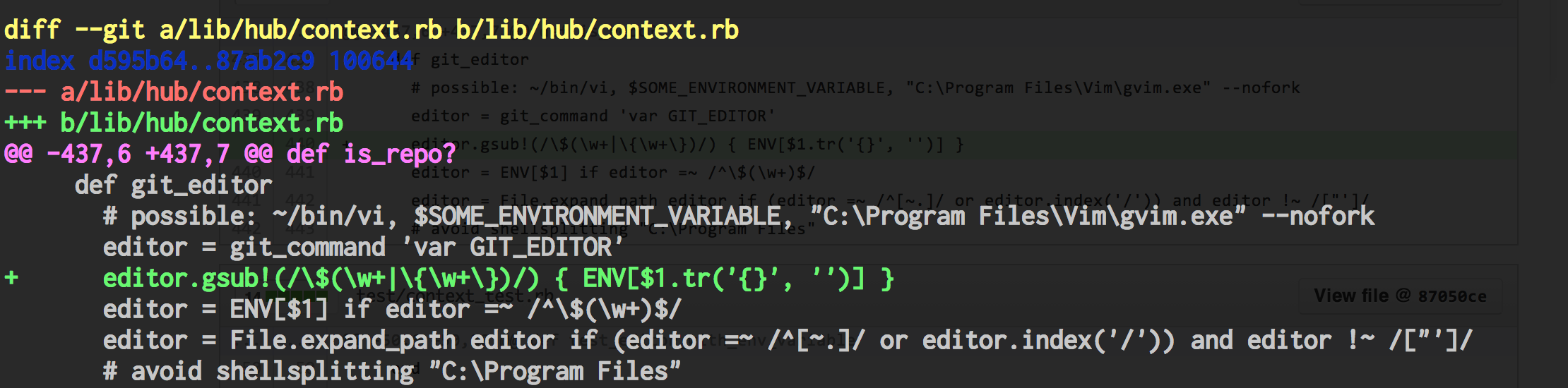
Task: Click the bright "editor = git_command" terminal line
Action: pyautogui.click(x=363, y=247)
